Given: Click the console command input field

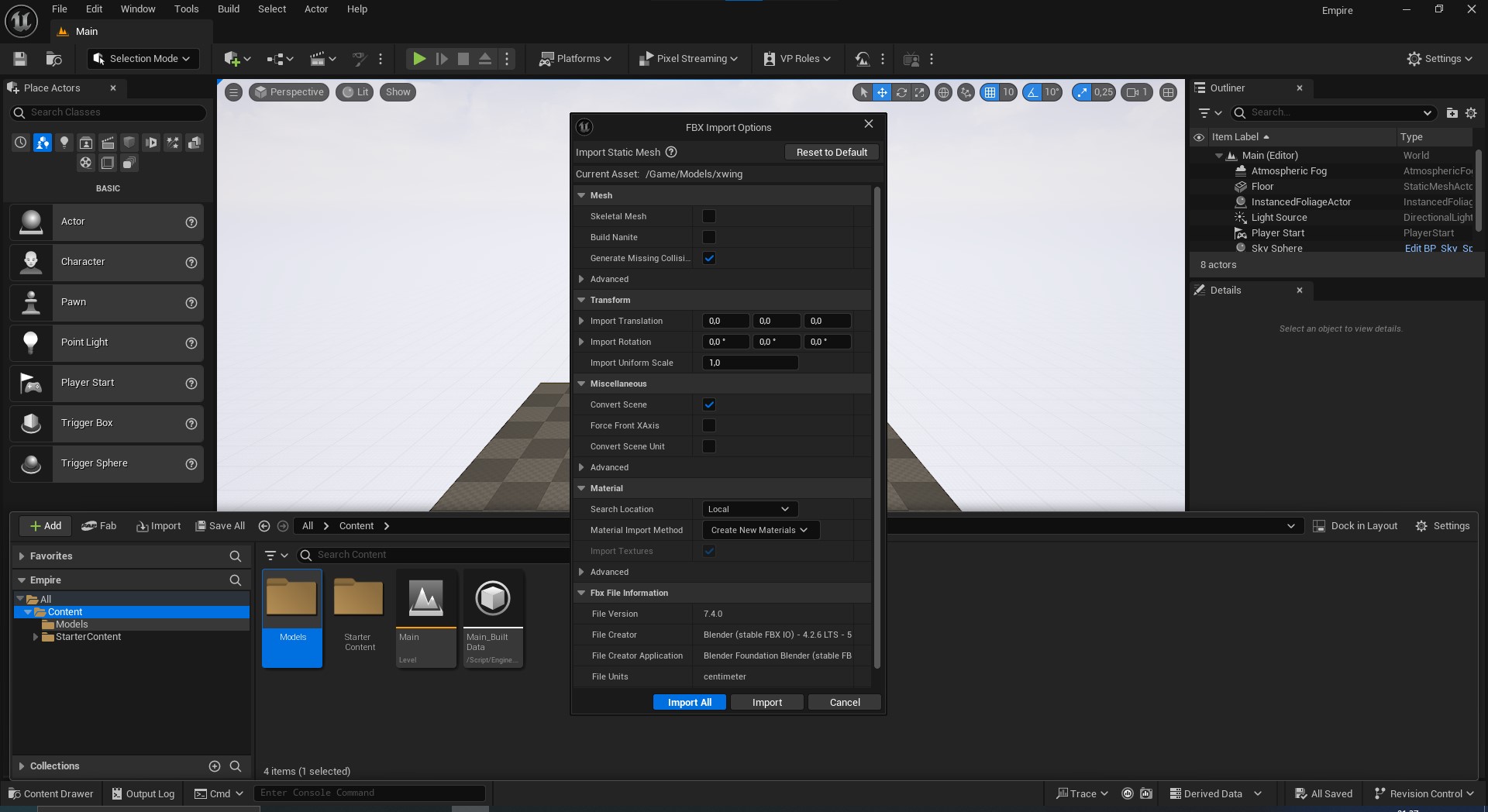Looking at the screenshot, I should 370,793.
